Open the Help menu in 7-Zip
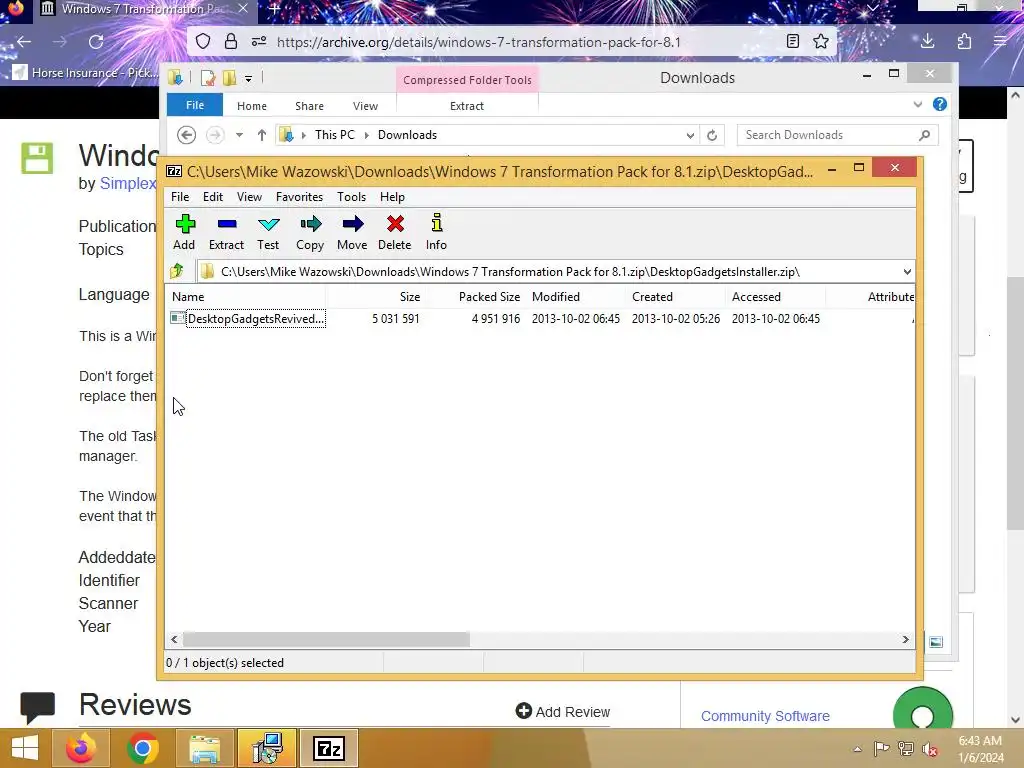The width and height of the screenshot is (1024, 768). [392, 197]
